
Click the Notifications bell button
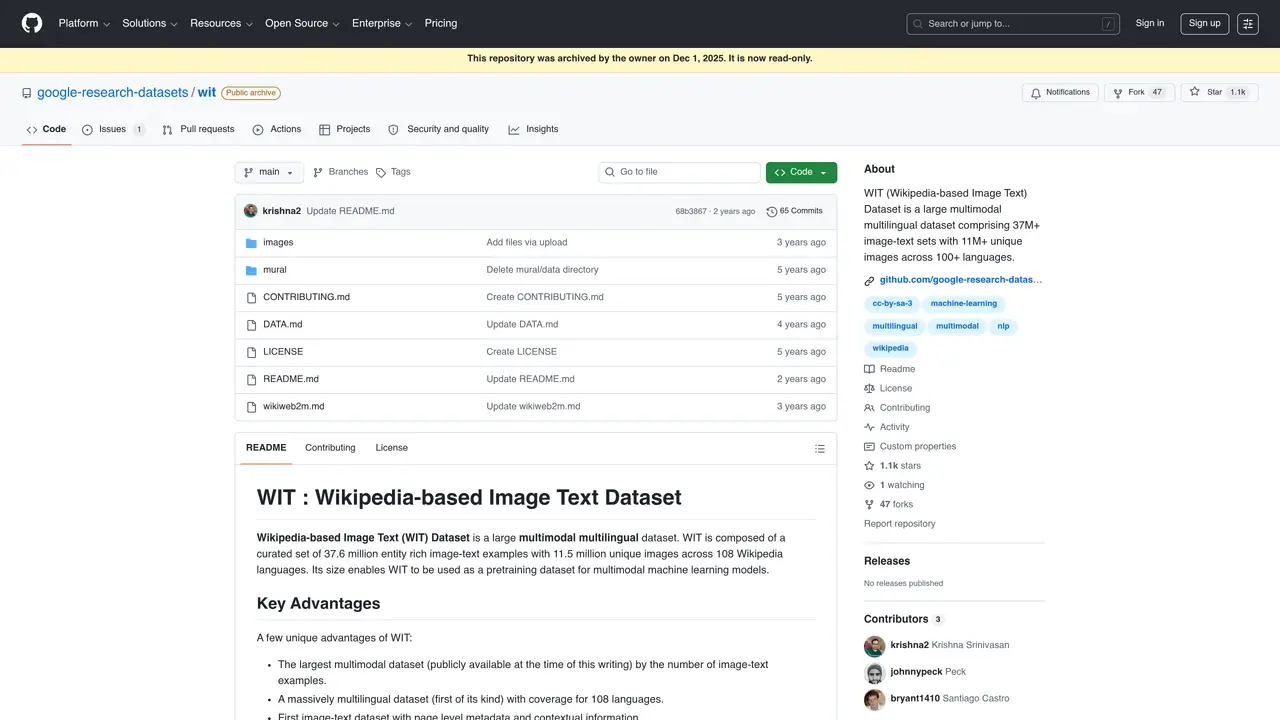1060,92
